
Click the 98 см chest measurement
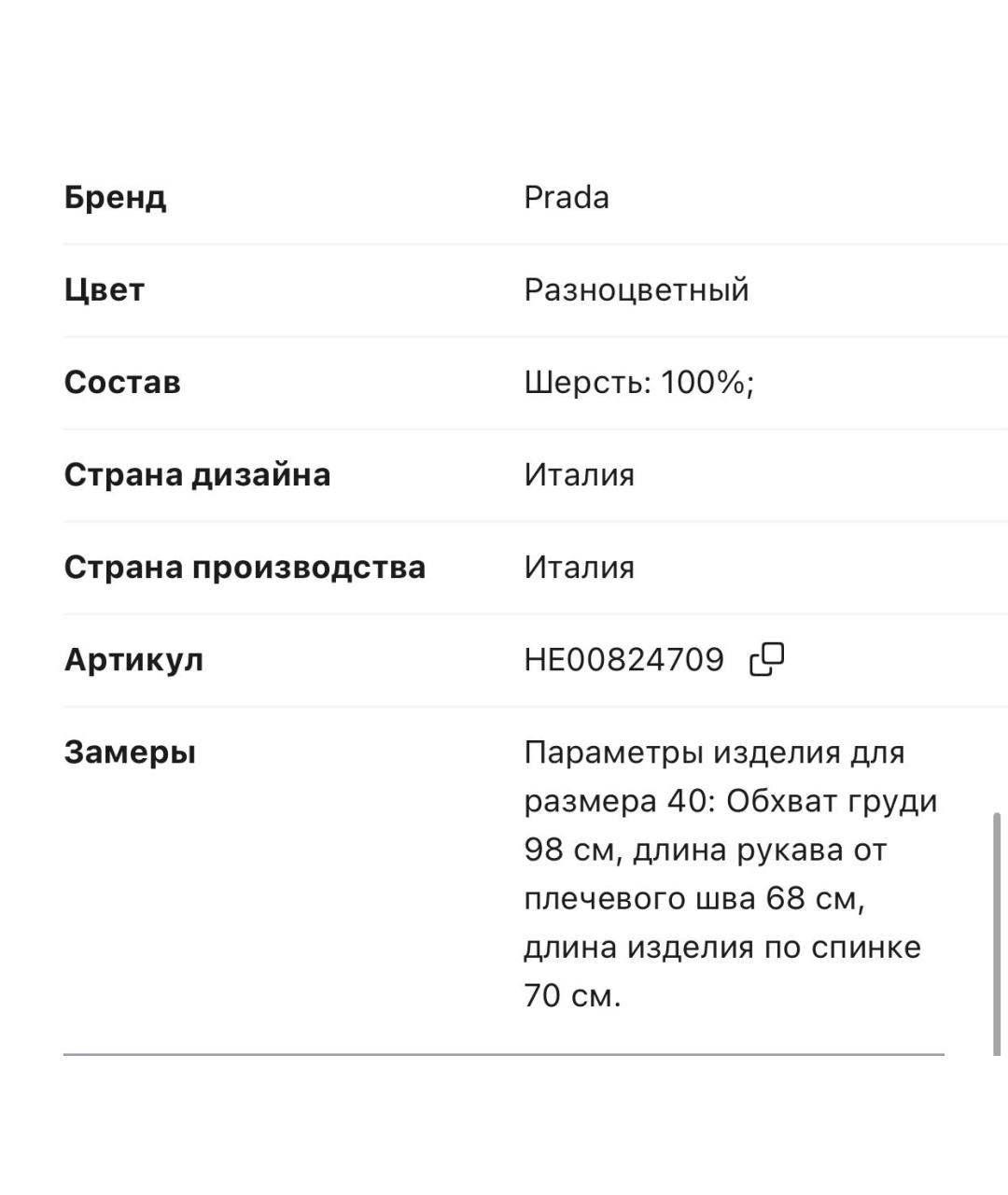566,850
